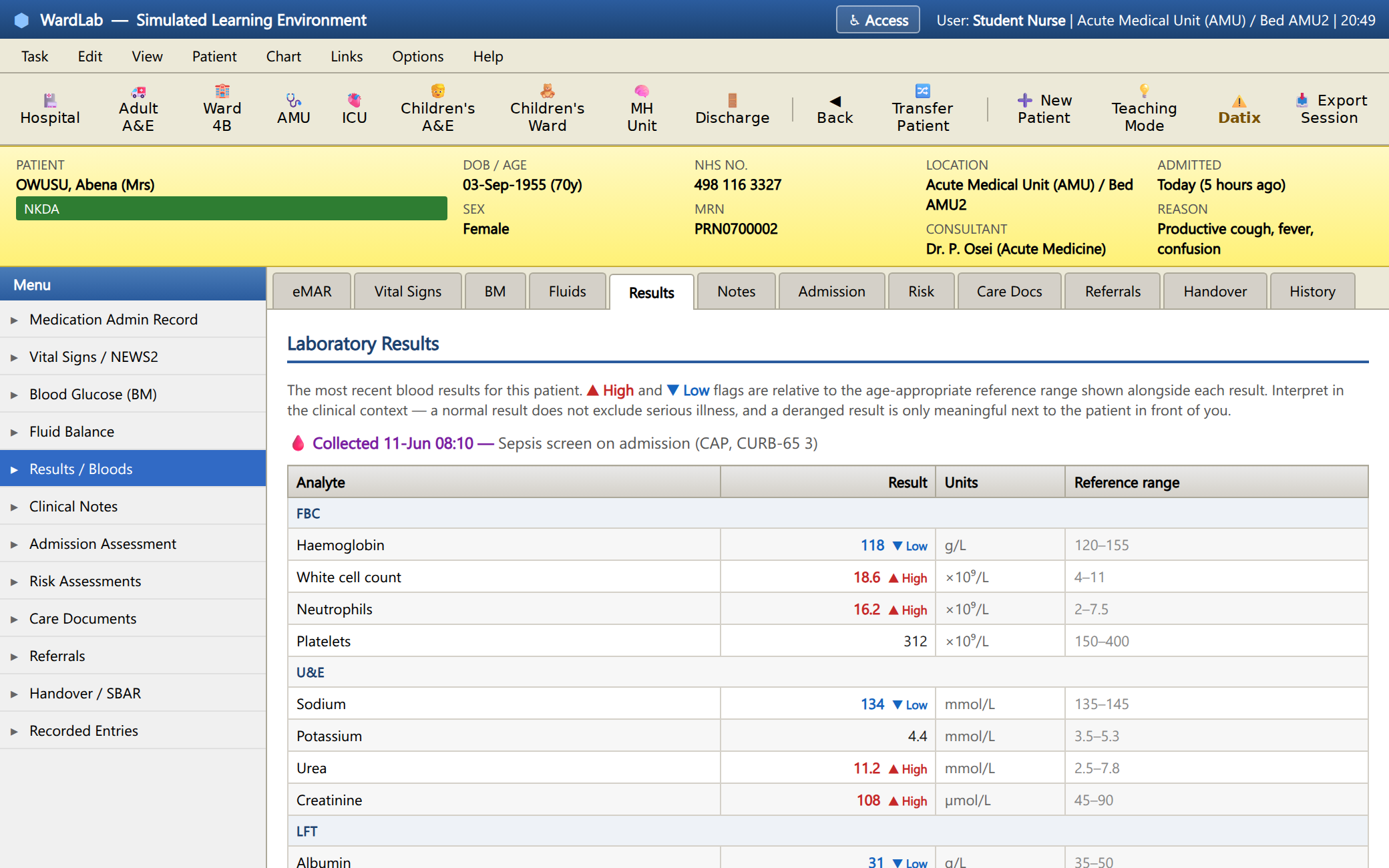Expand Clinical Notes menu item
This screenshot has width=1389, height=868.
133,507
